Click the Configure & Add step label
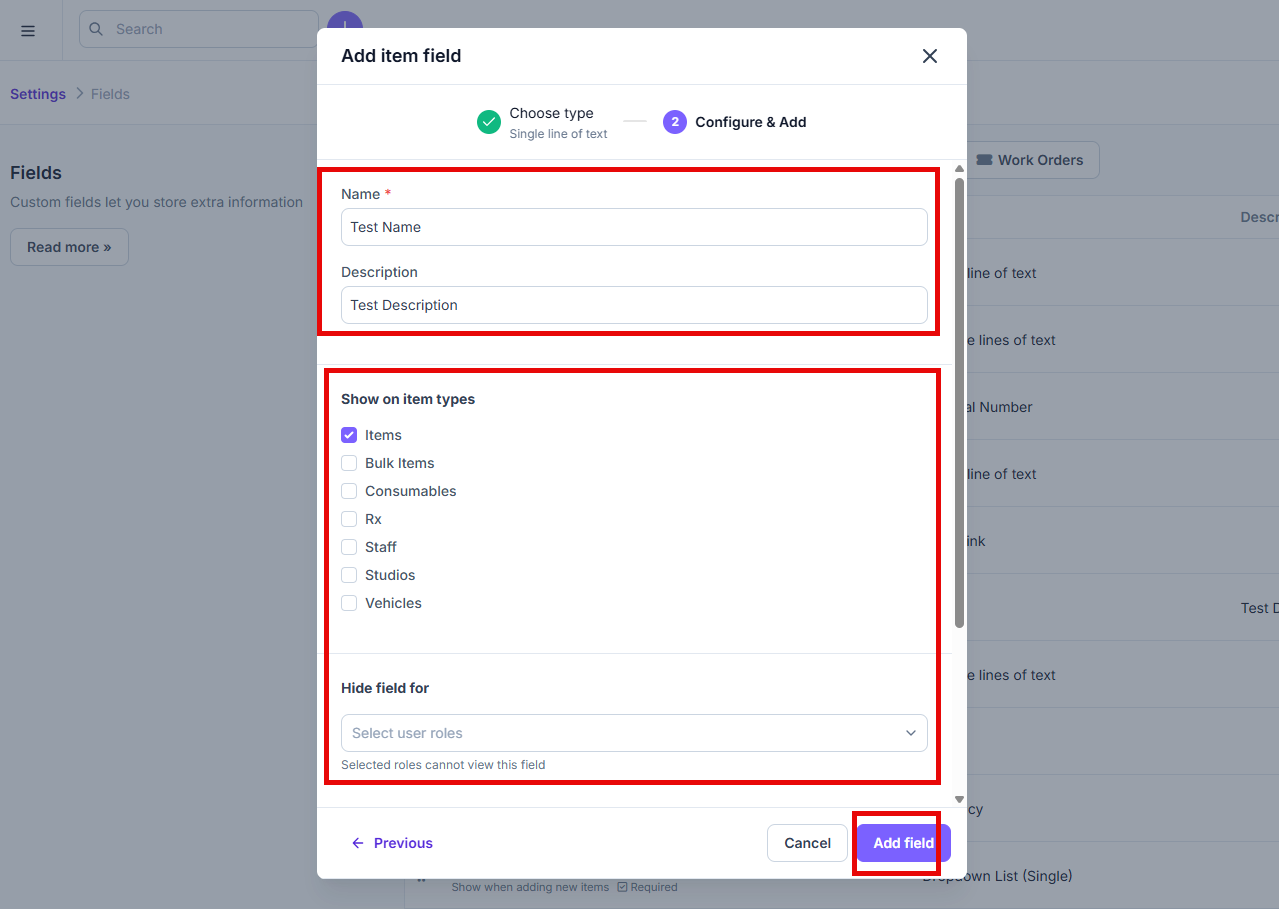Viewport: 1279px width, 909px height. click(751, 122)
